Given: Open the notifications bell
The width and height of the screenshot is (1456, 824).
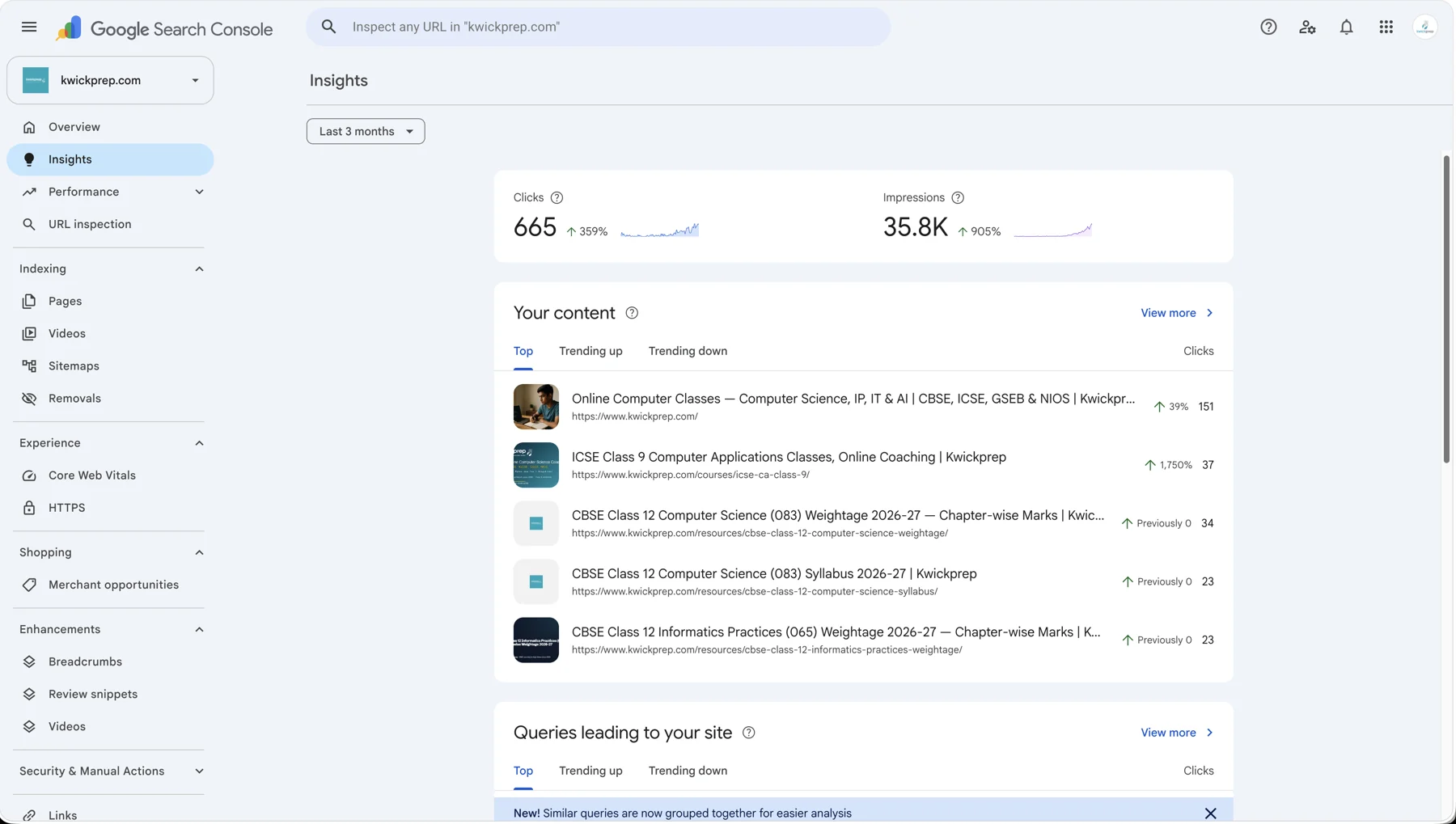Looking at the screenshot, I should pos(1346,27).
